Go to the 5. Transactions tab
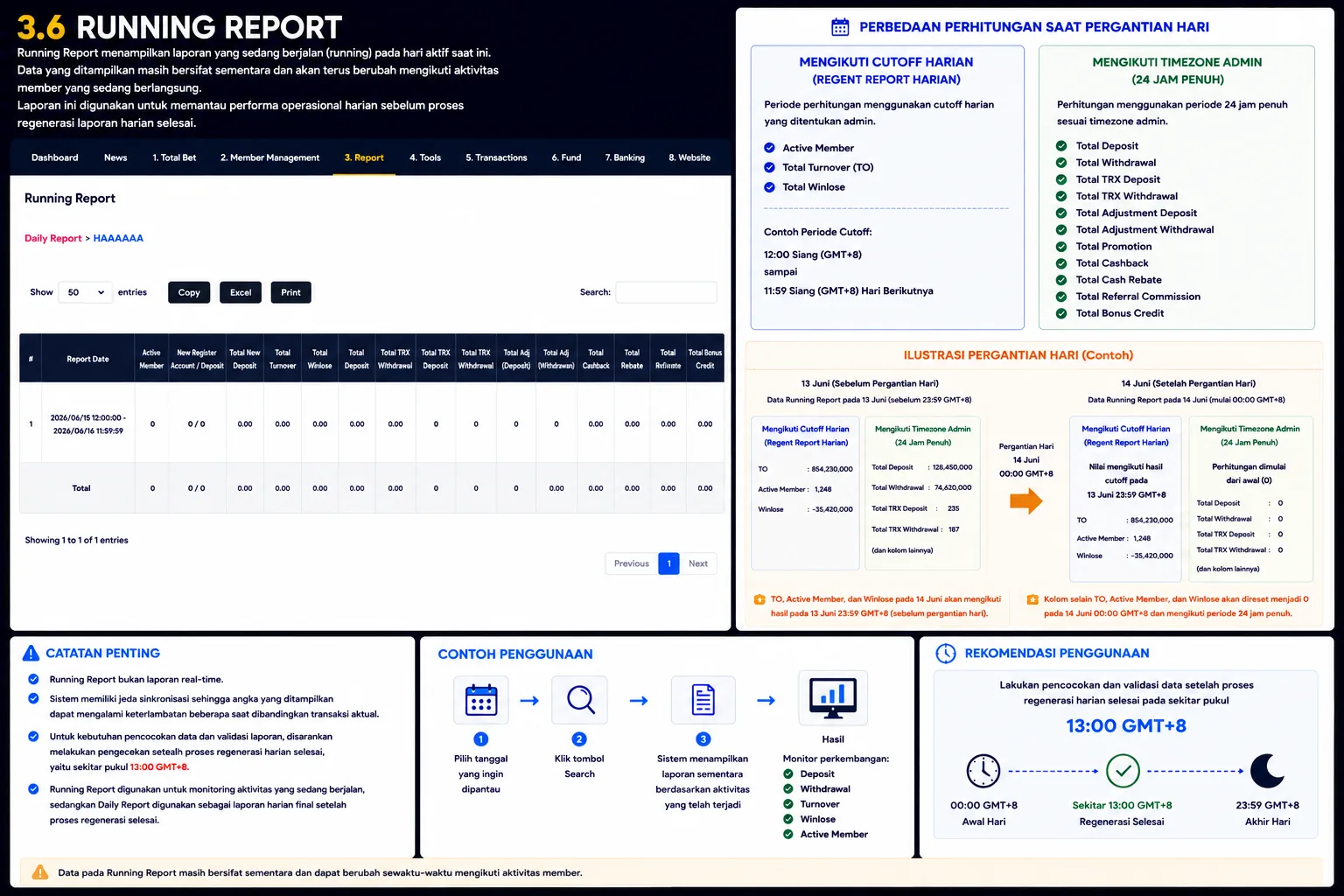This screenshot has height=896, width=1344. click(x=496, y=157)
